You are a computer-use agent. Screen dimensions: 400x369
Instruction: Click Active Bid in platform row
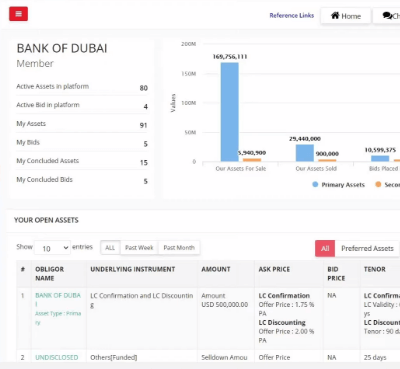point(82,105)
